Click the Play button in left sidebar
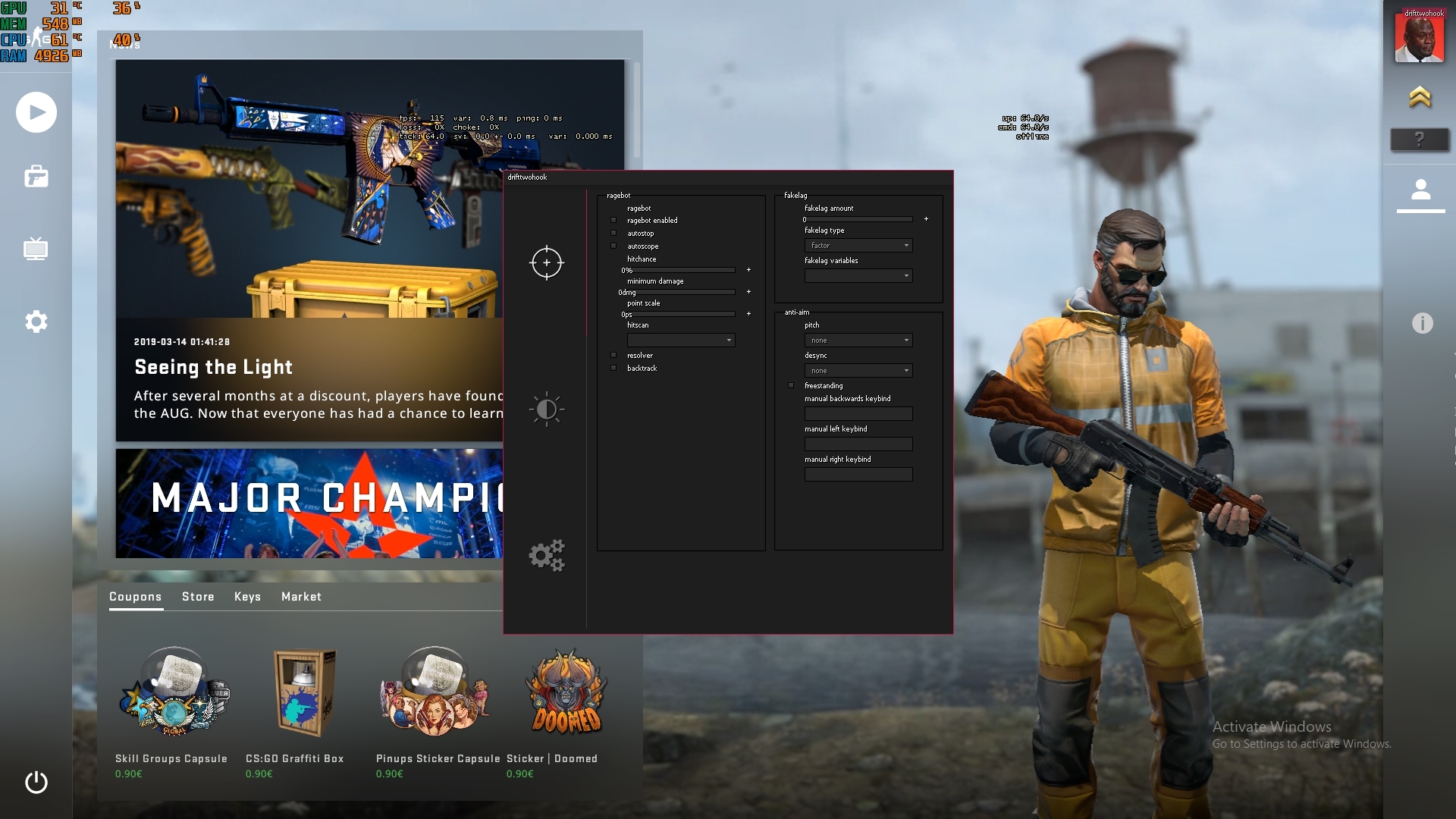The width and height of the screenshot is (1456, 819). [x=36, y=112]
